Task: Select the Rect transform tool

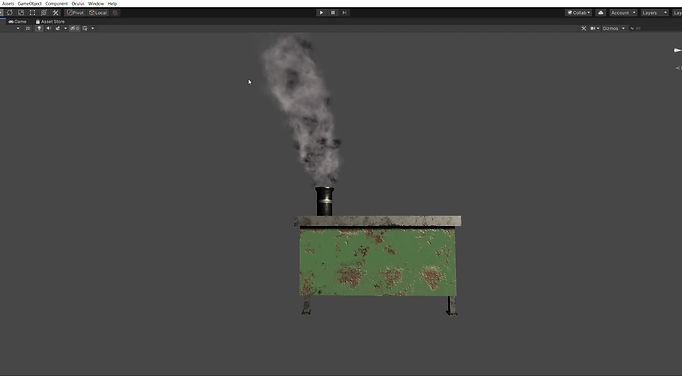Action: click(x=32, y=13)
